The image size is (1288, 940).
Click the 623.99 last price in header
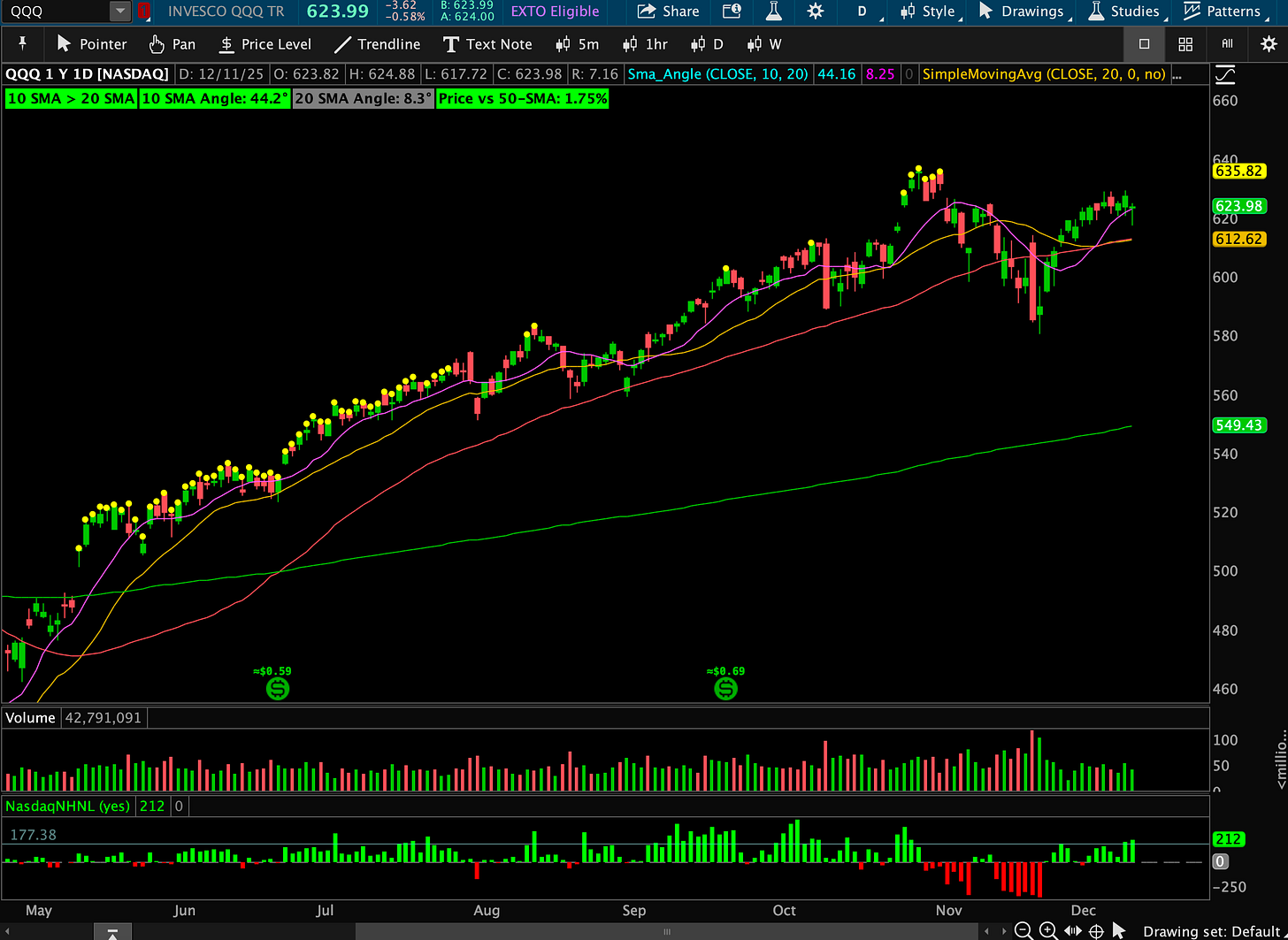click(x=338, y=11)
